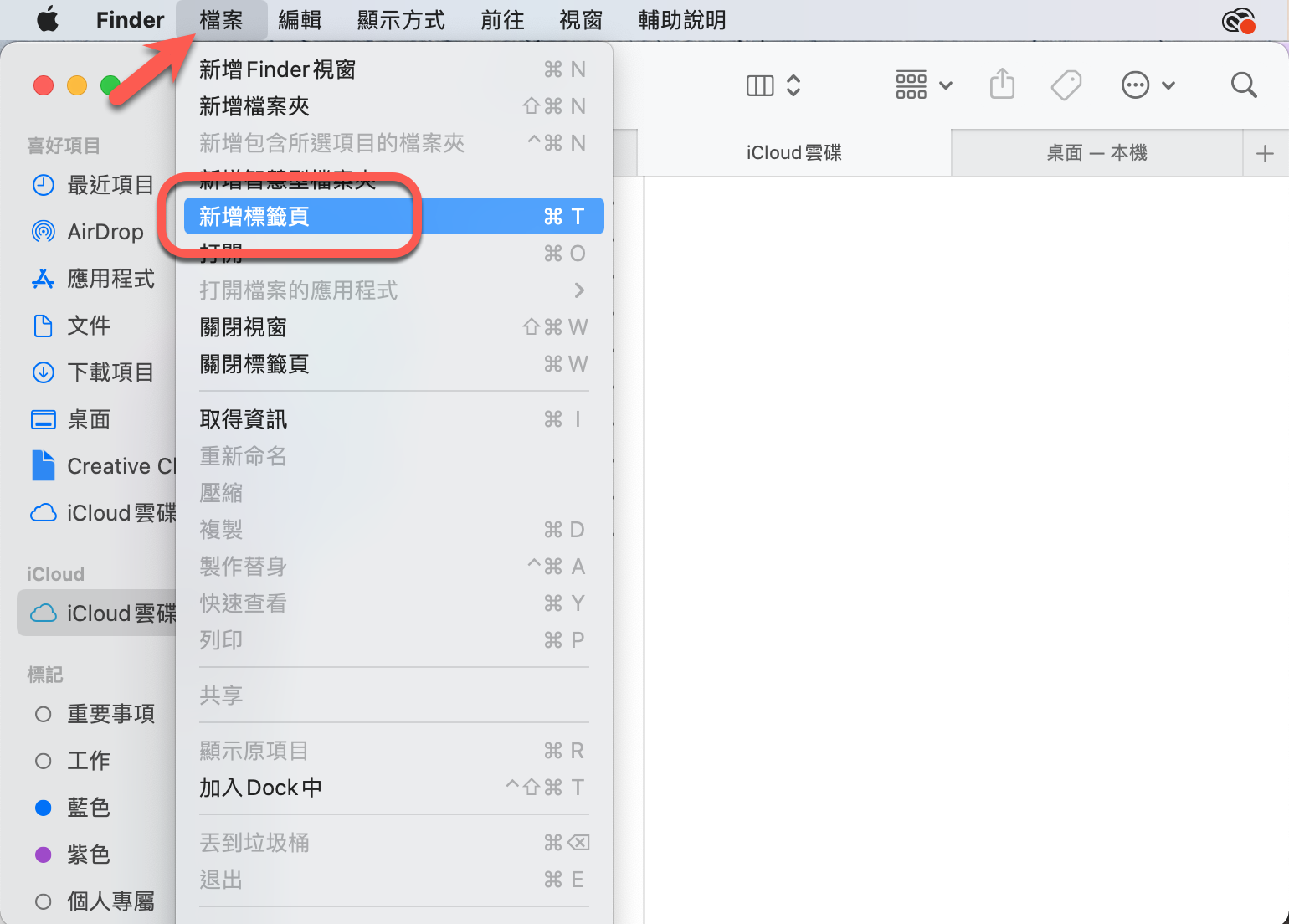Expand 打開檔案的應用程式 submenu arrow
Screen dimensions: 1289x924
pos(579,290)
